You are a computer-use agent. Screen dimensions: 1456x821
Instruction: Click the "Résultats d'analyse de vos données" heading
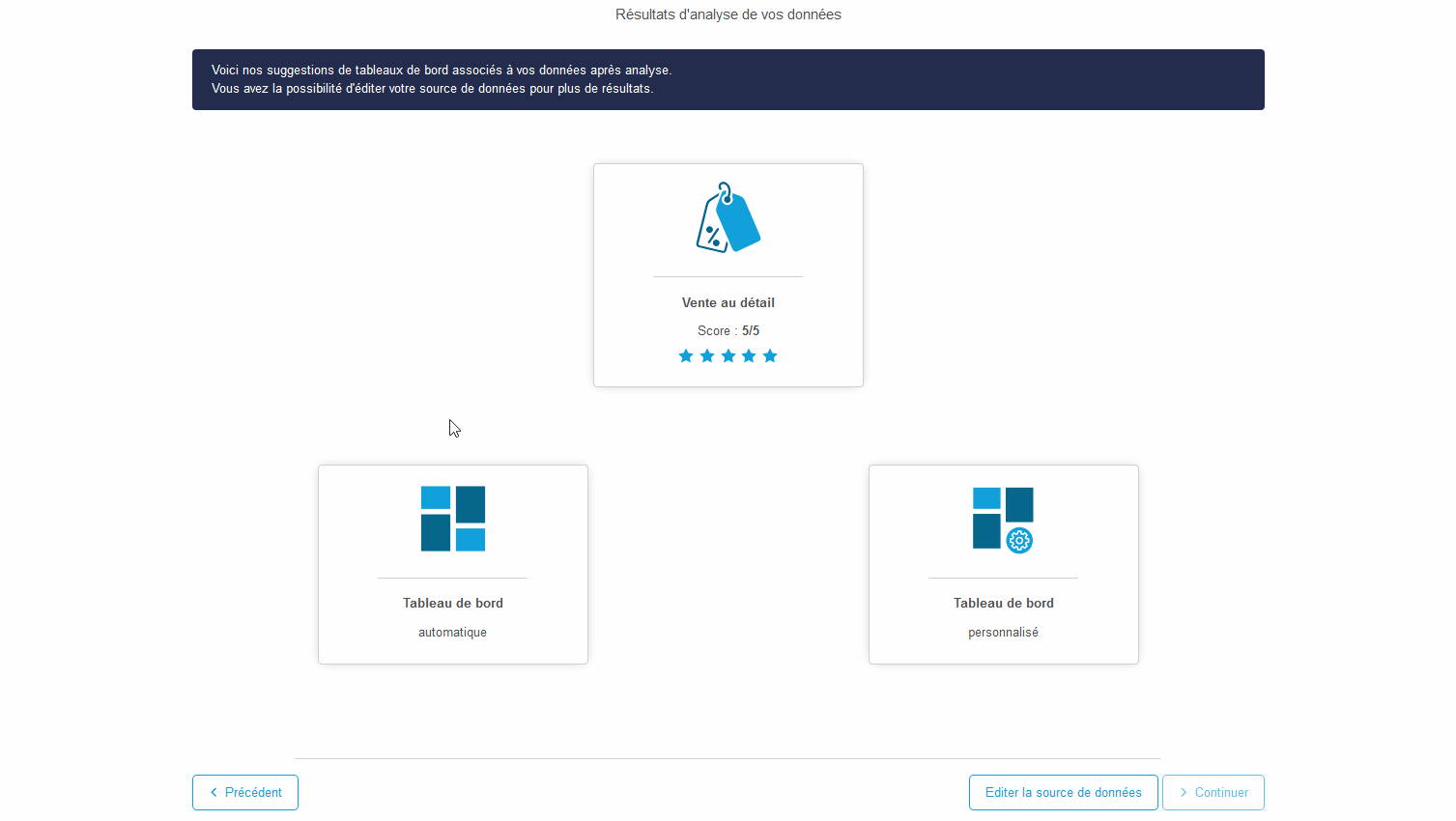click(728, 14)
